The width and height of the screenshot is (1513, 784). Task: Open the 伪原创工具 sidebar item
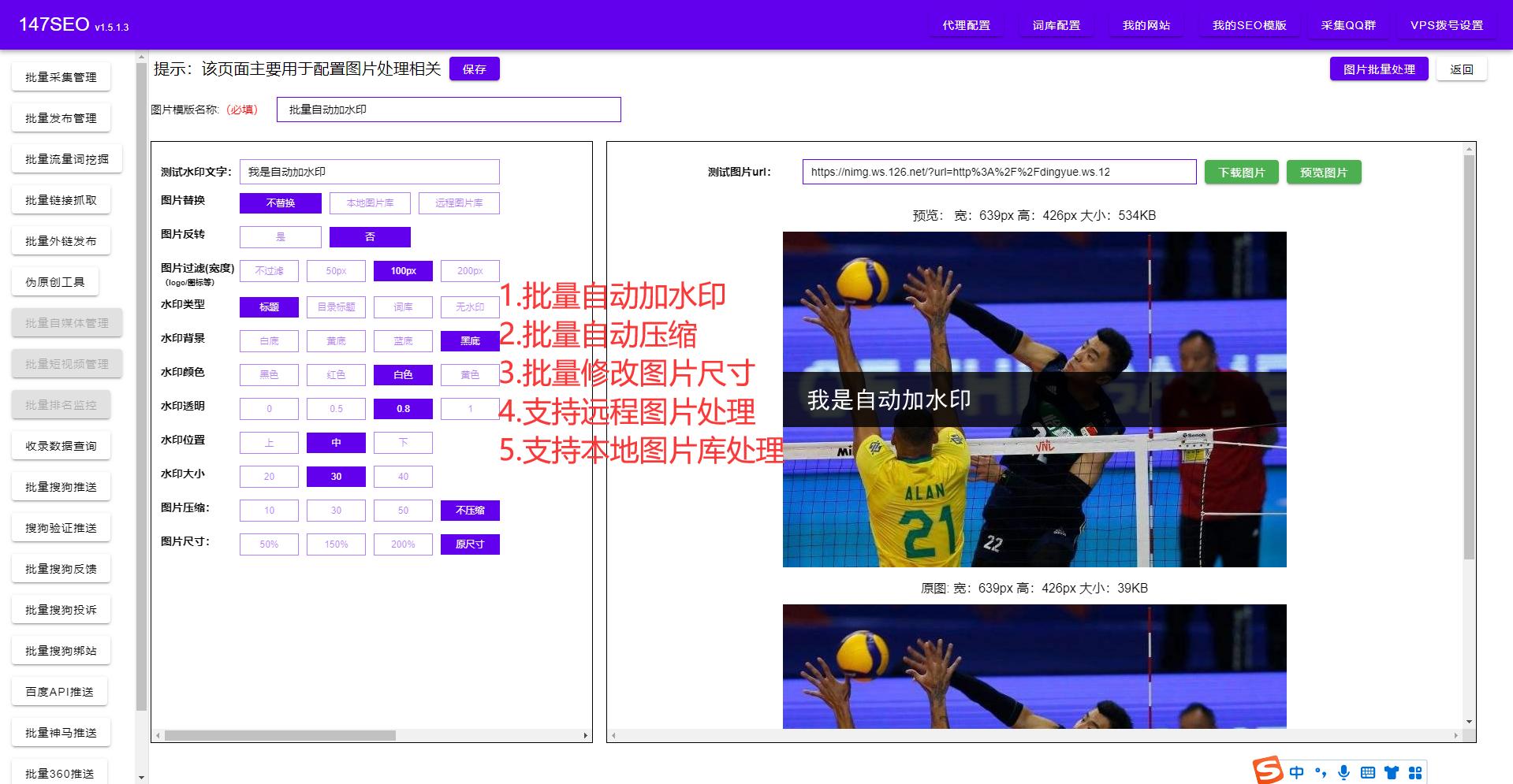(55, 281)
